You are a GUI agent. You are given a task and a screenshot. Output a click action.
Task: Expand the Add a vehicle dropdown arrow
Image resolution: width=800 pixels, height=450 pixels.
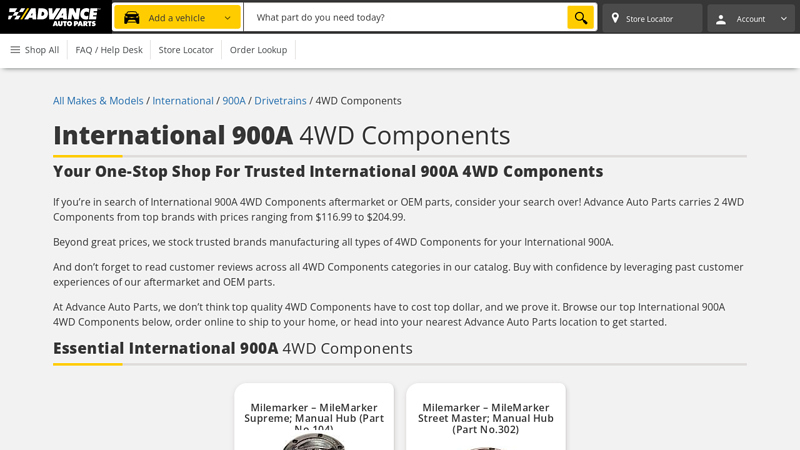coord(228,18)
